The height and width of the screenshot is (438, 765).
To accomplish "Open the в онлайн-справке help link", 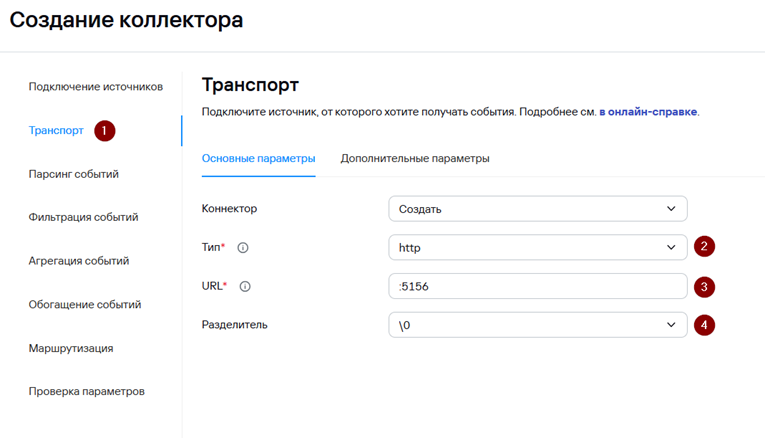I will [648, 112].
